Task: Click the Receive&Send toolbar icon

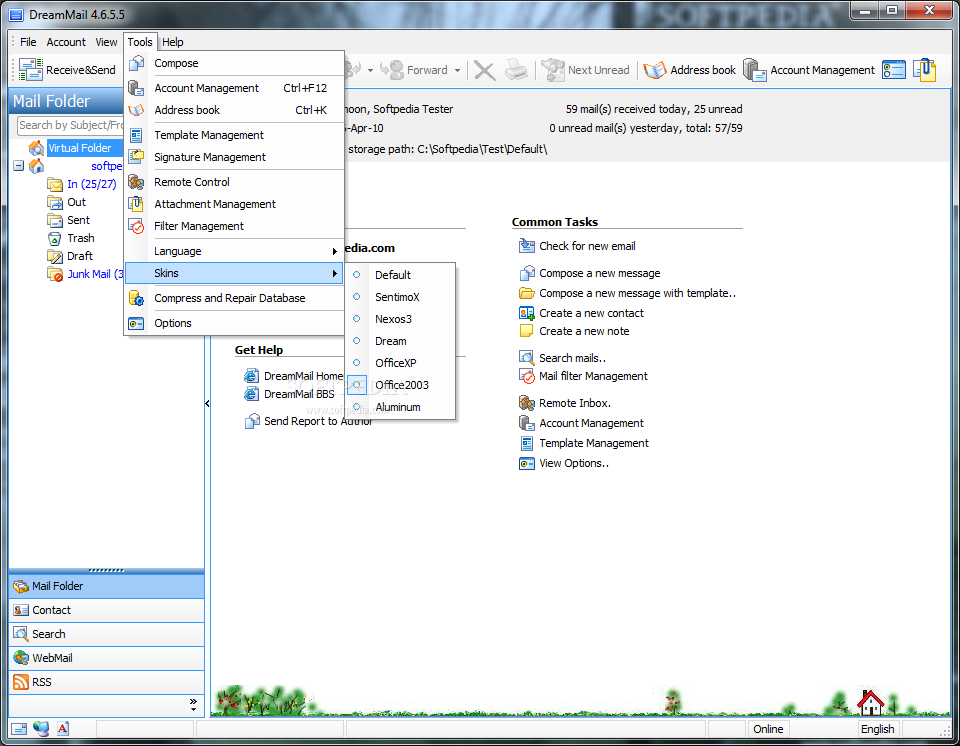Action: click(x=30, y=70)
